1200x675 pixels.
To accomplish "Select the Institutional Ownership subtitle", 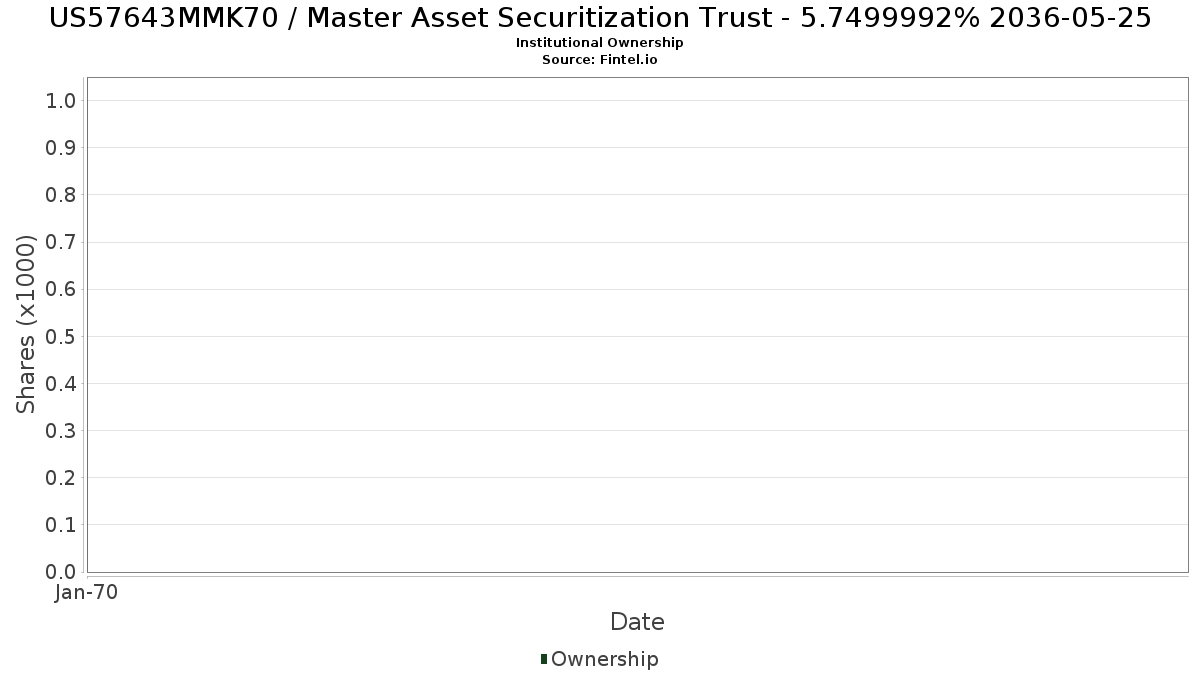I will 600,43.
